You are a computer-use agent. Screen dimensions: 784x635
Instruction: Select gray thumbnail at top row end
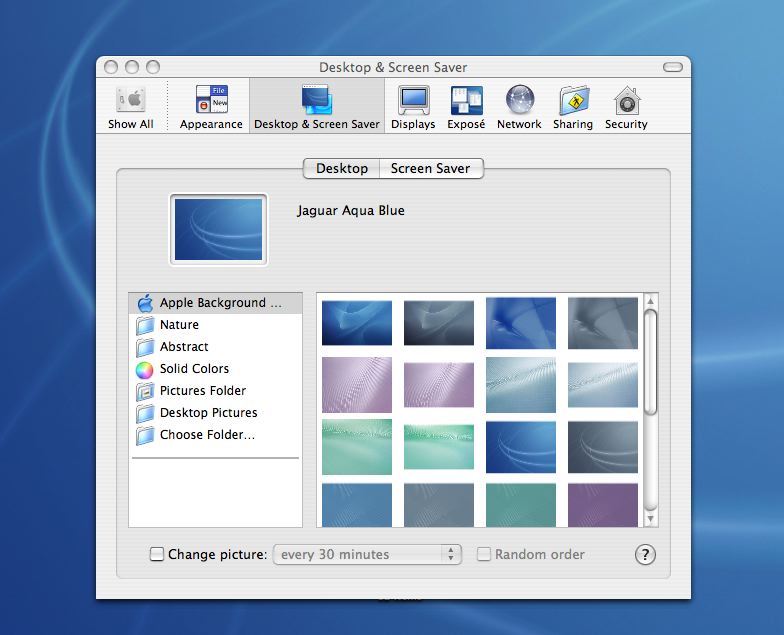tap(603, 323)
